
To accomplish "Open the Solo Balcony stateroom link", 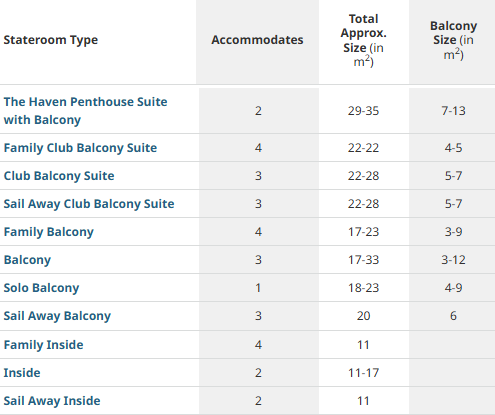I will point(41,288).
